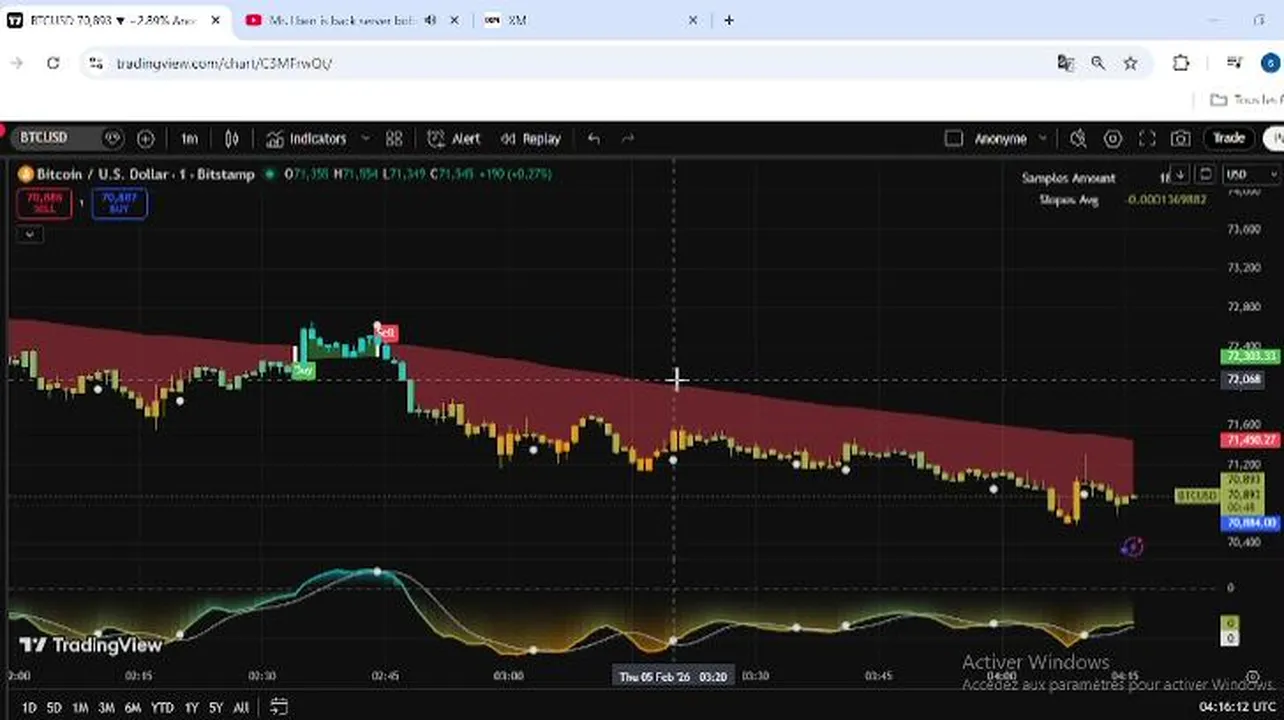Redo last chart action
Viewport: 1284px width, 720px height.
tap(628, 138)
